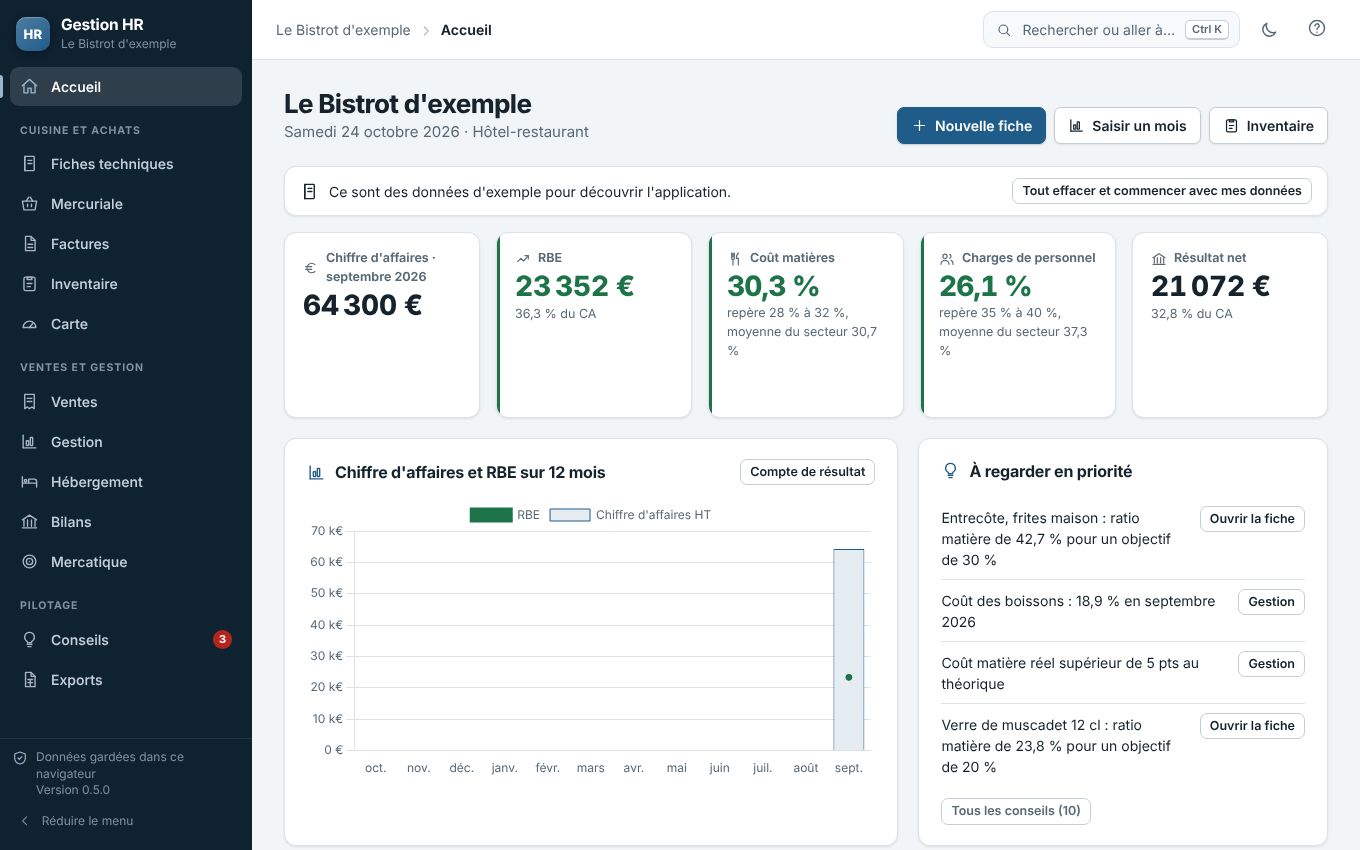Open help via the question mark icon

(x=1317, y=29)
